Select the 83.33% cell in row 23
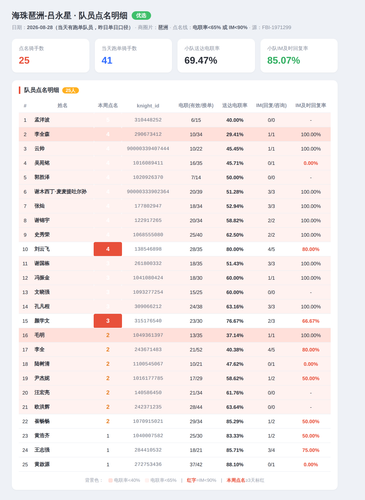 (235, 436)
